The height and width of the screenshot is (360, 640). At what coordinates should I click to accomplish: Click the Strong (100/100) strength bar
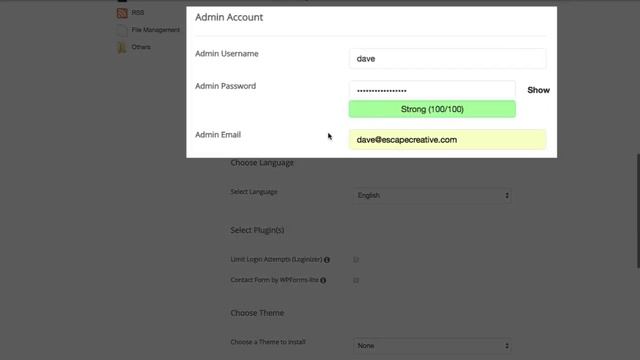pos(432,109)
